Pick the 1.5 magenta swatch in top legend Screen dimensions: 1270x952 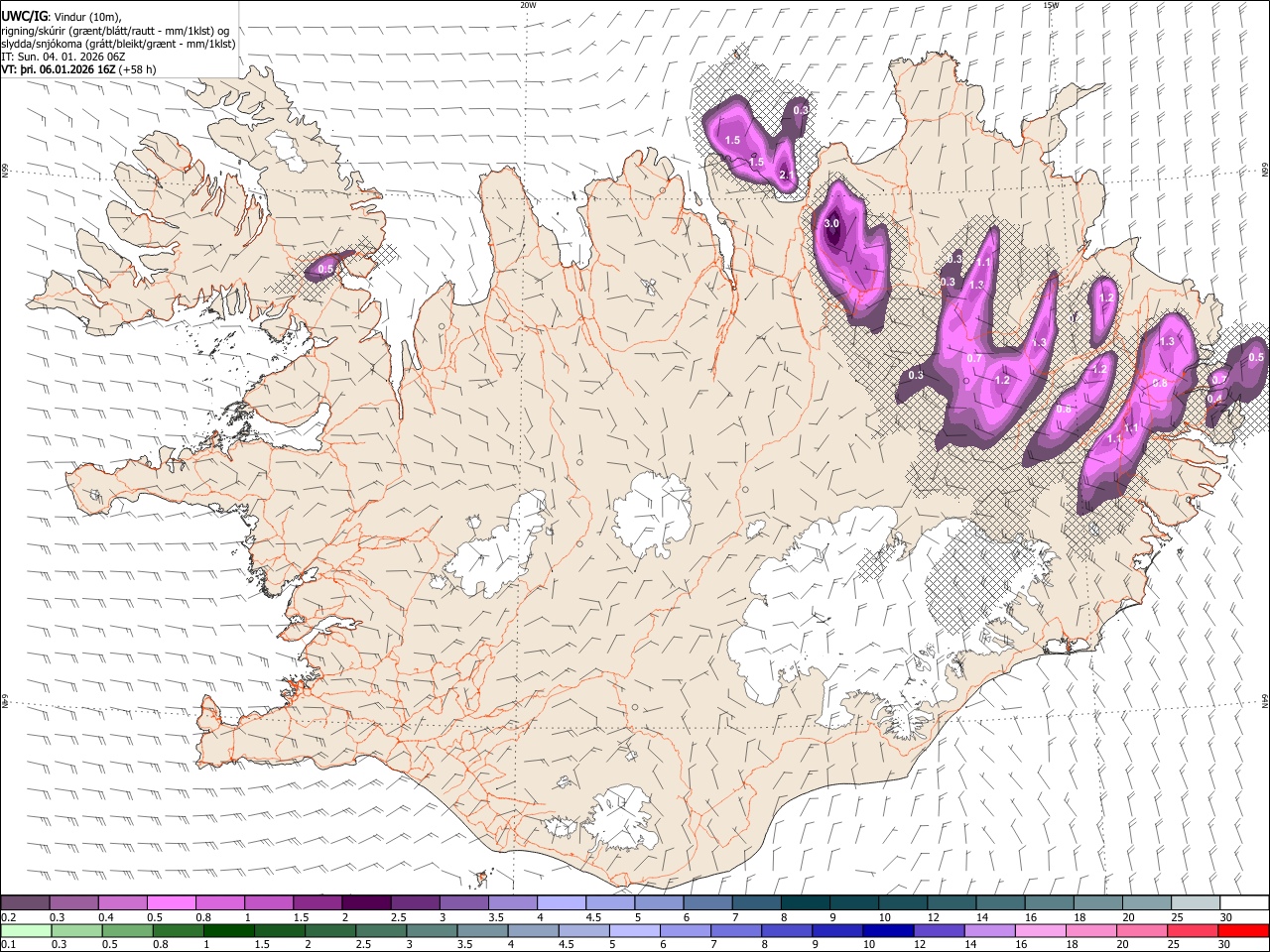[x=317, y=902]
